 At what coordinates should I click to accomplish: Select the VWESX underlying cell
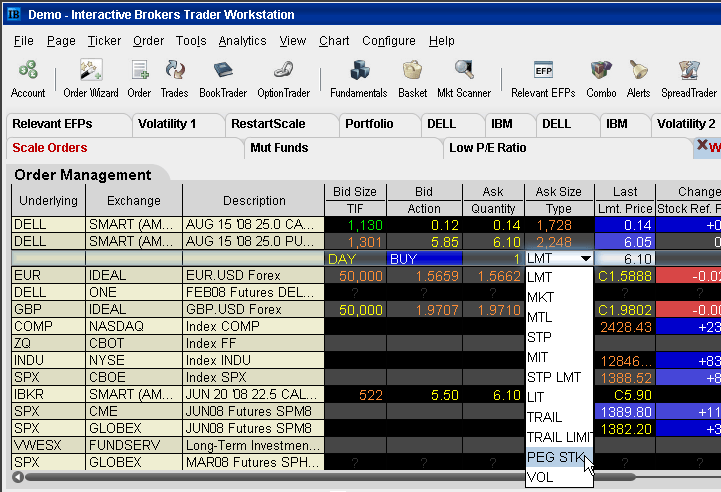coord(48,446)
